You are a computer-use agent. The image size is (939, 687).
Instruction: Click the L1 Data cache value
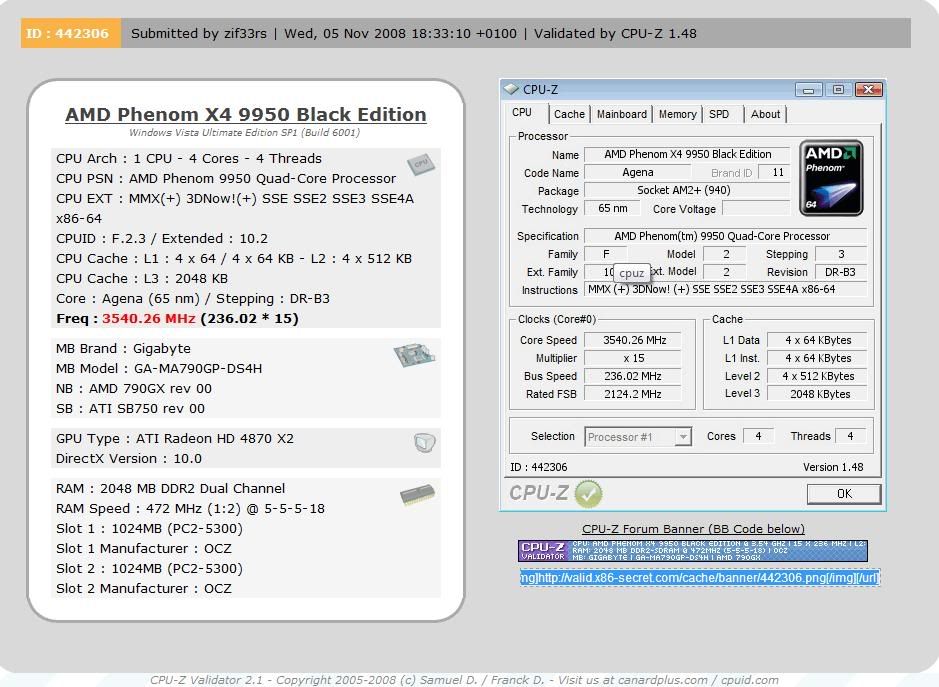[x=817, y=340]
